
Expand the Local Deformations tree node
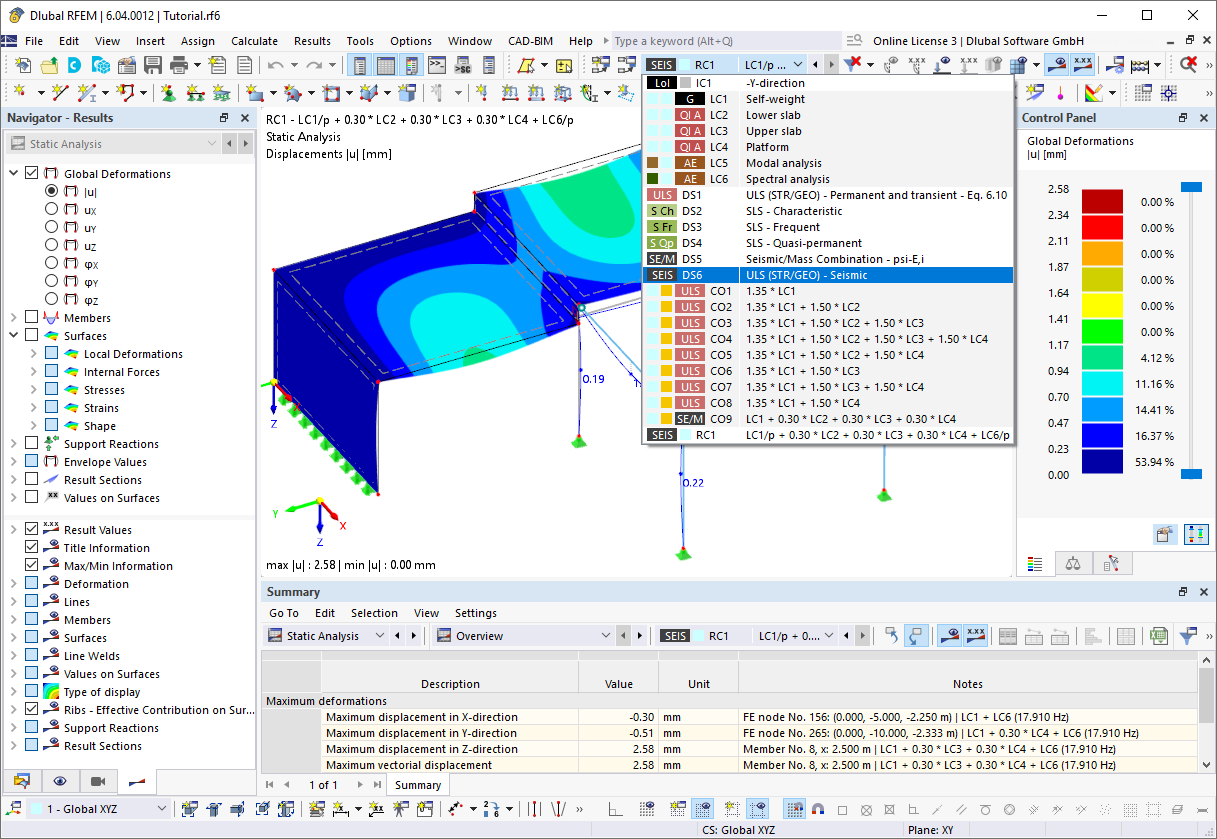tap(34, 353)
